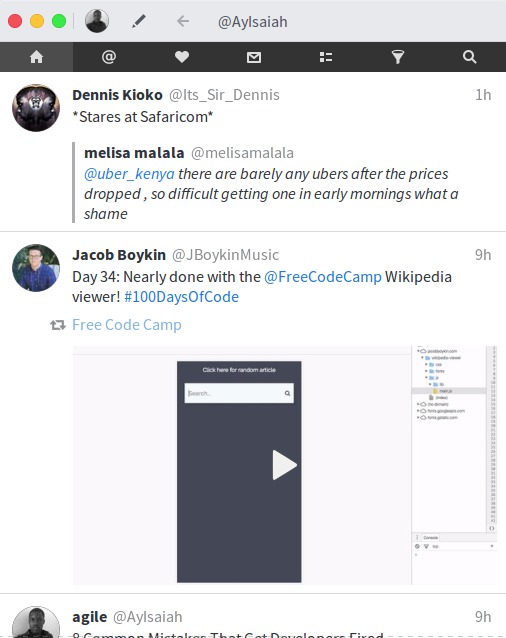
Task: Go back using the arrow icon
Action: coord(183,21)
